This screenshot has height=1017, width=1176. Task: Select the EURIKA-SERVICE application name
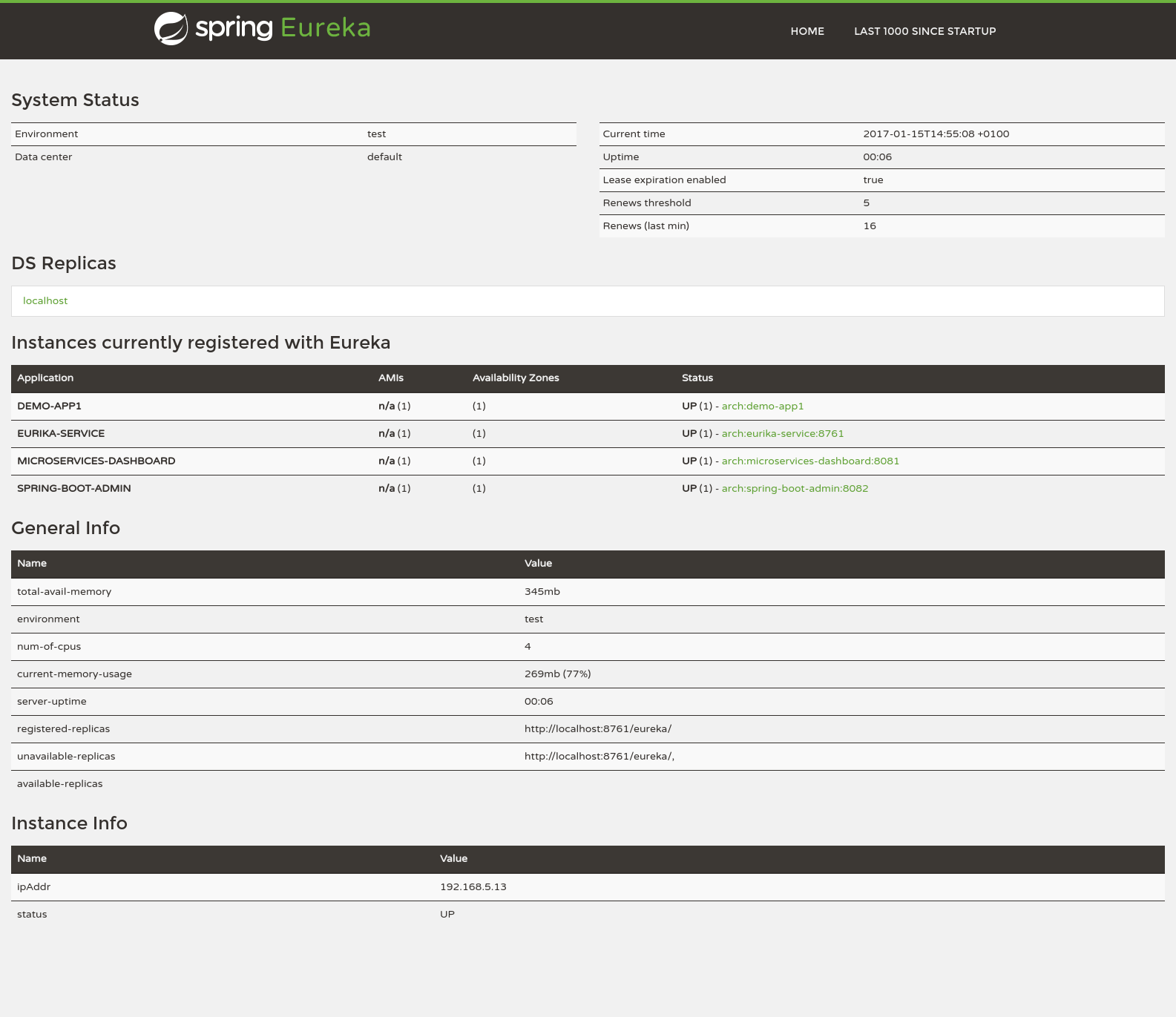(x=61, y=433)
